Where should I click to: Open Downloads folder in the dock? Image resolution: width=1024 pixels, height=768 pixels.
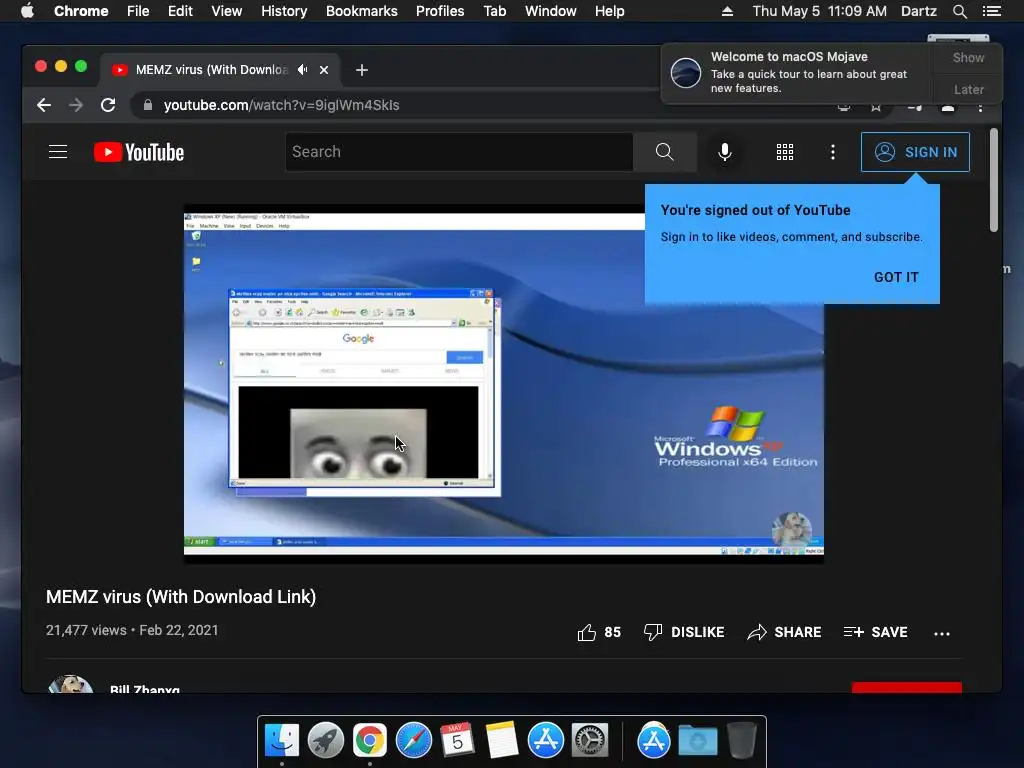coord(697,740)
